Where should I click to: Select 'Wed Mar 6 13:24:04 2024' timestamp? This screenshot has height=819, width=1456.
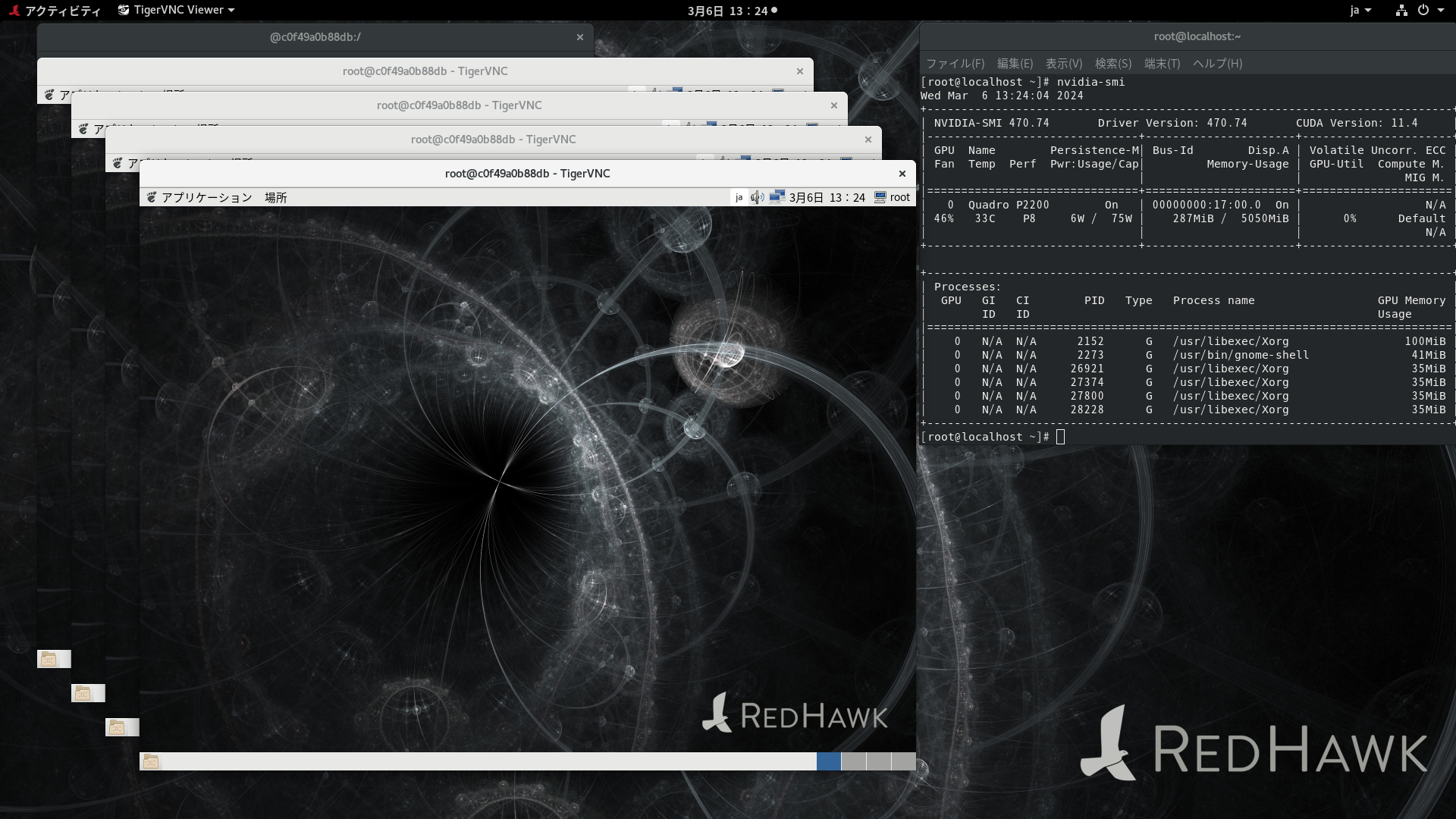1002,96
